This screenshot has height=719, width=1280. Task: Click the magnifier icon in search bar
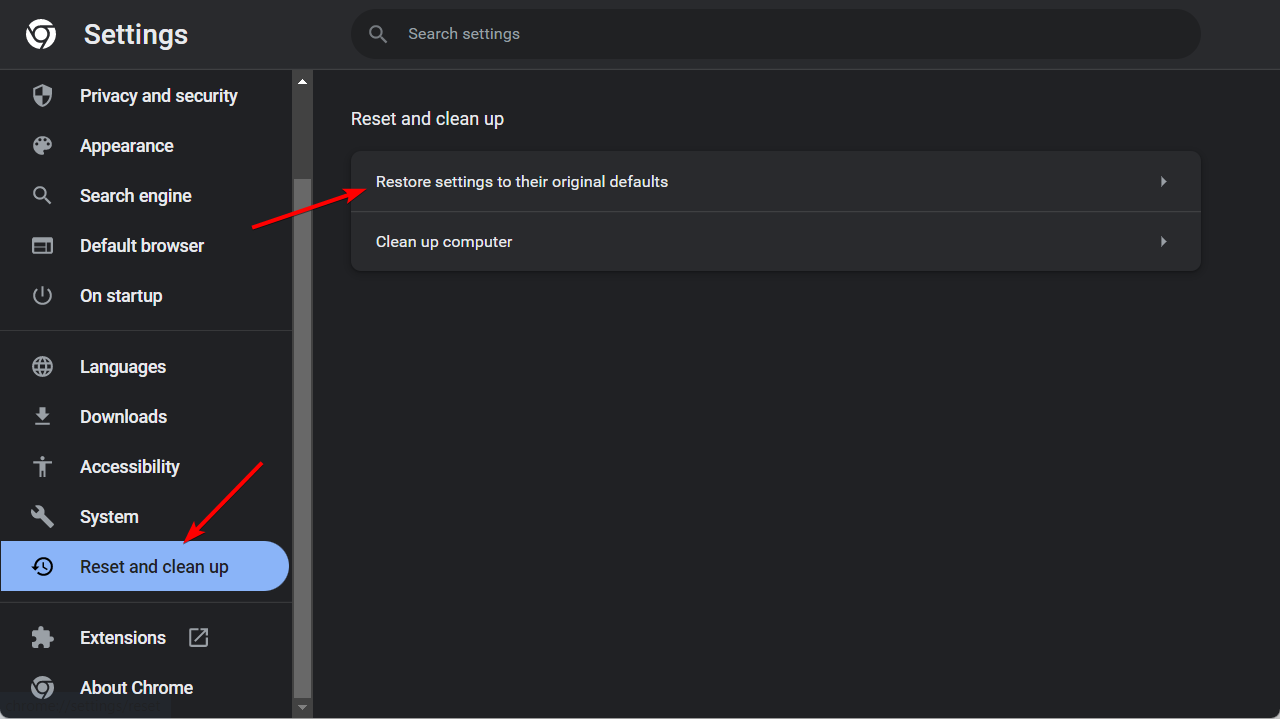[x=378, y=34]
